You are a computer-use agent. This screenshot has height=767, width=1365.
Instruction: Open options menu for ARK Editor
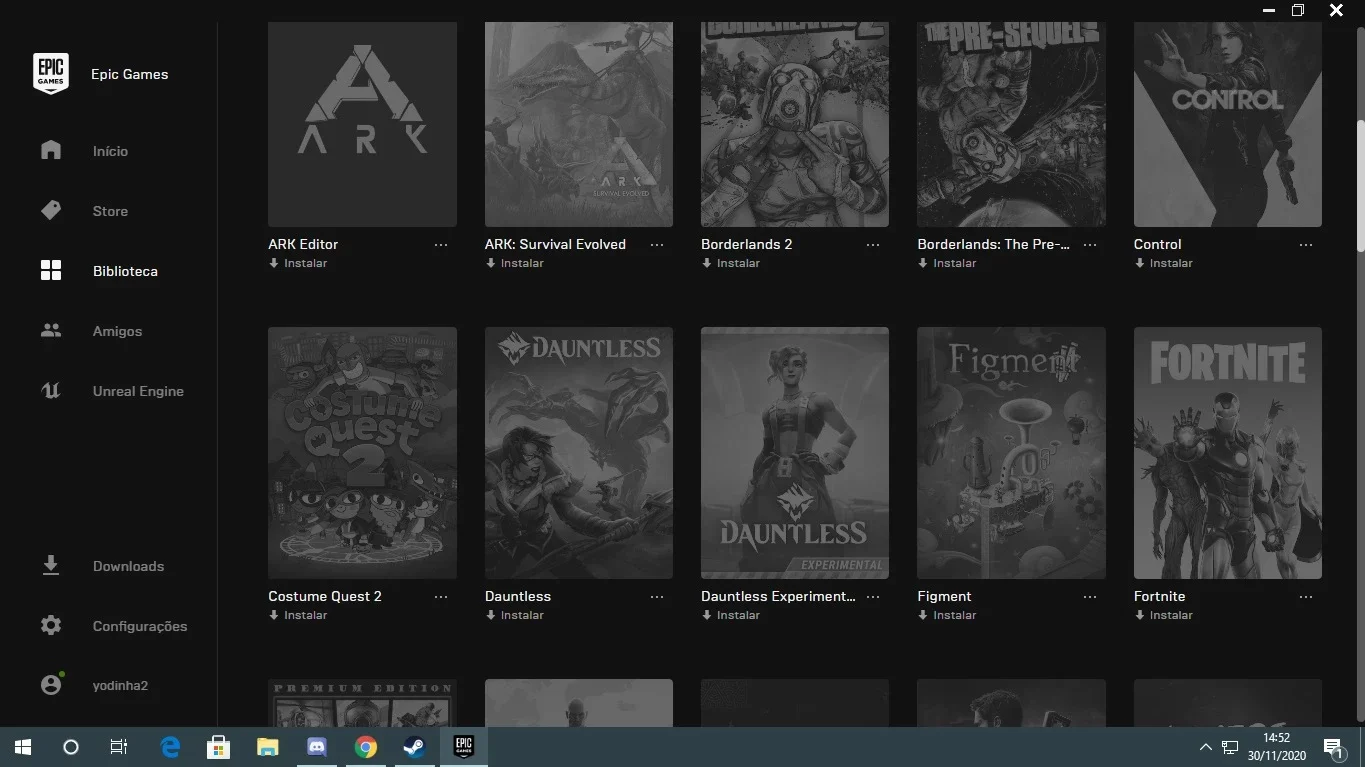pyautogui.click(x=441, y=245)
